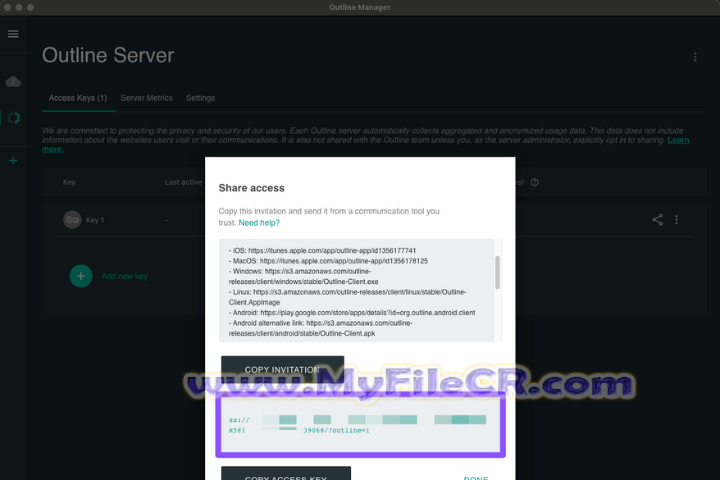Click the invitation text scrollbar thumb
The height and width of the screenshot is (480, 720).
497,272
